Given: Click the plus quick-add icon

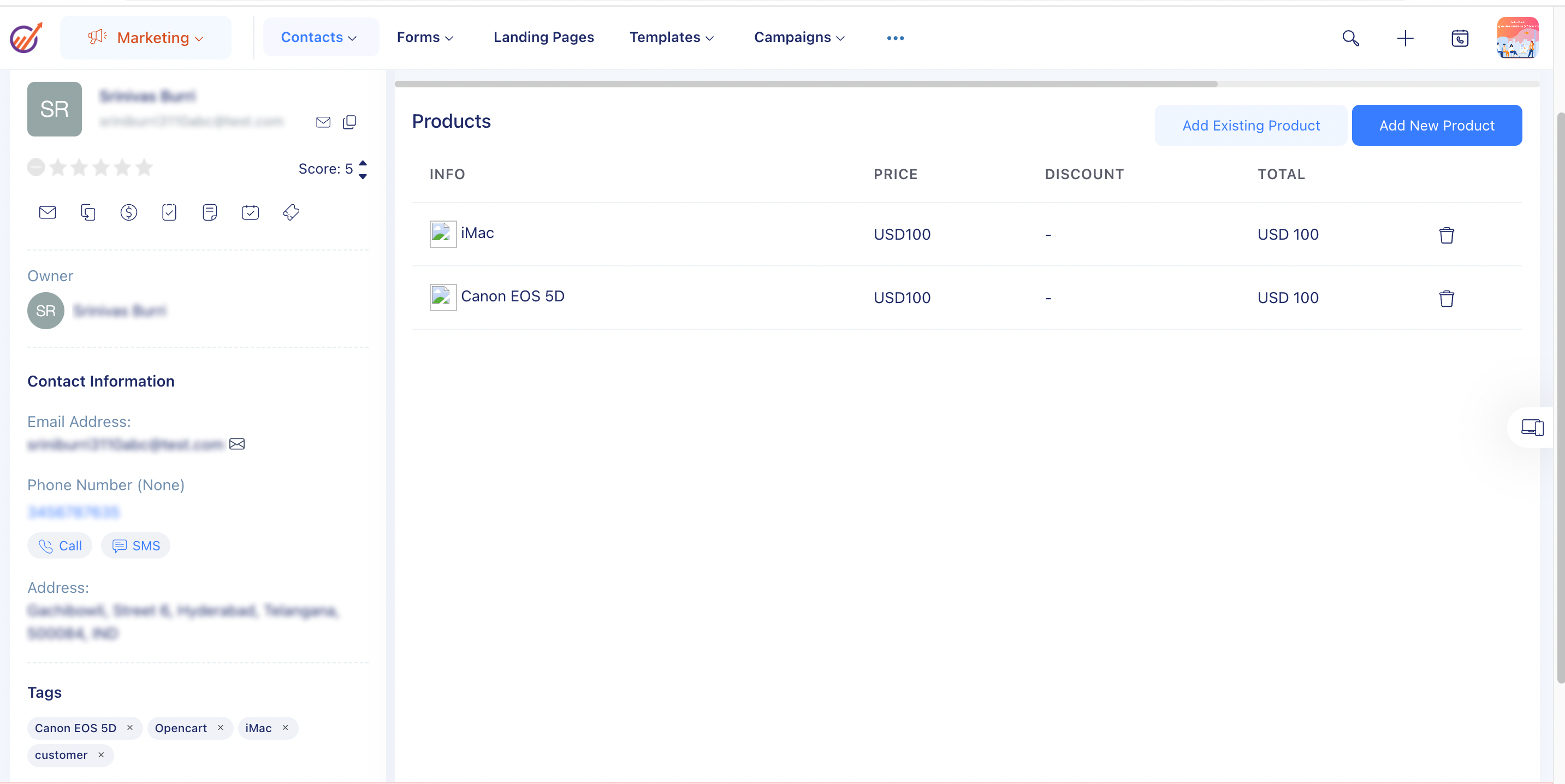Looking at the screenshot, I should [1404, 38].
